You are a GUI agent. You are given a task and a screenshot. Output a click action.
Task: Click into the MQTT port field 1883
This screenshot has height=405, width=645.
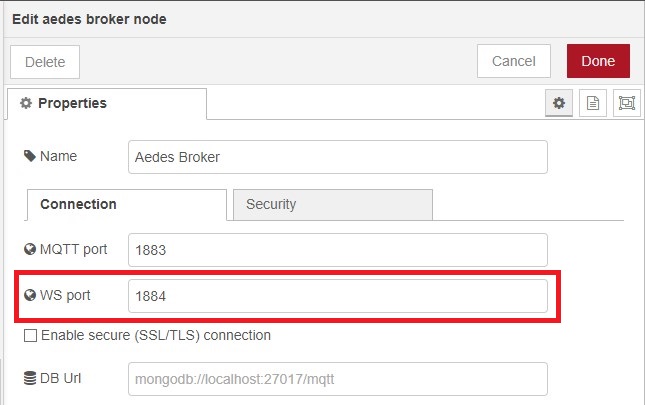338,250
